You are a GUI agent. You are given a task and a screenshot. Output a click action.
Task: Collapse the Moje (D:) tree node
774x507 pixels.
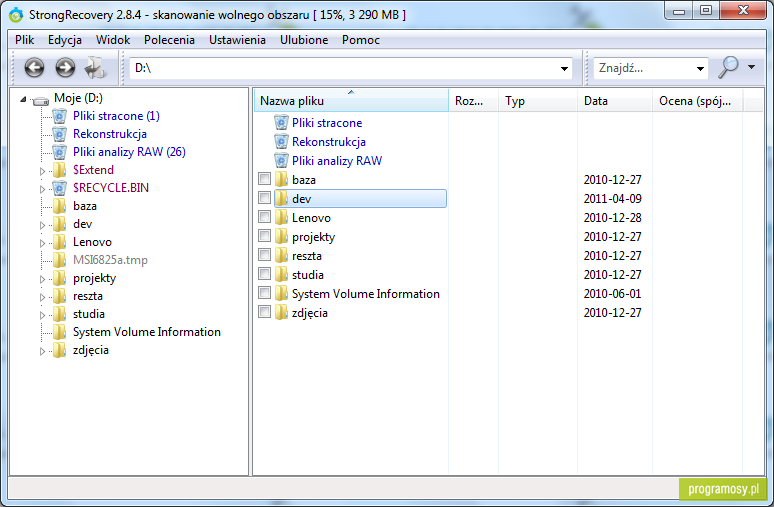click(x=23, y=99)
